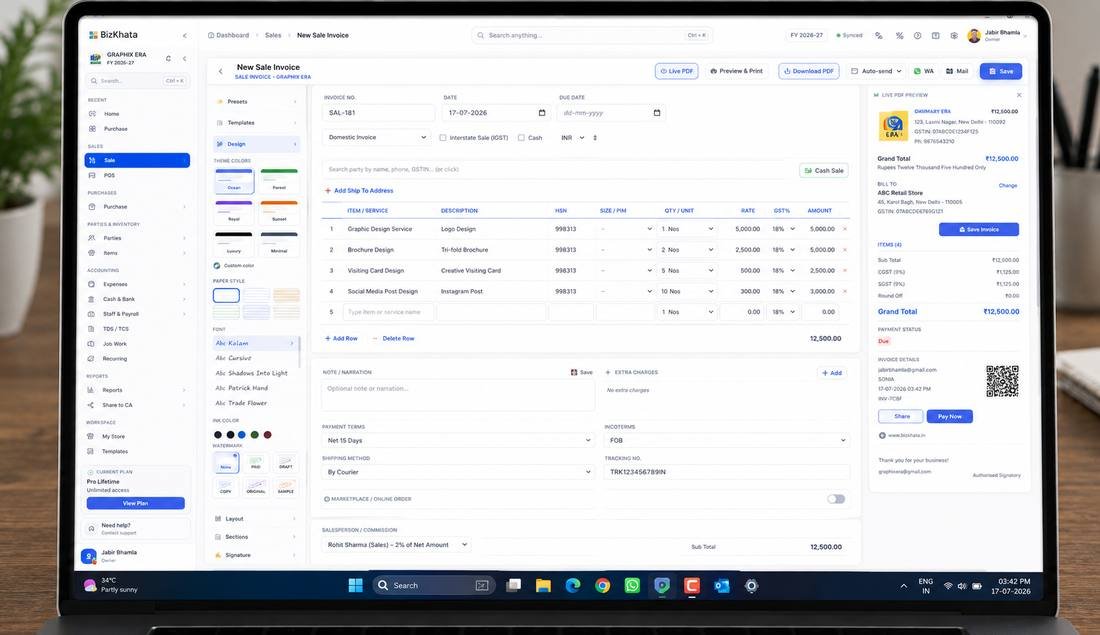Expand the Signature section

[256, 555]
